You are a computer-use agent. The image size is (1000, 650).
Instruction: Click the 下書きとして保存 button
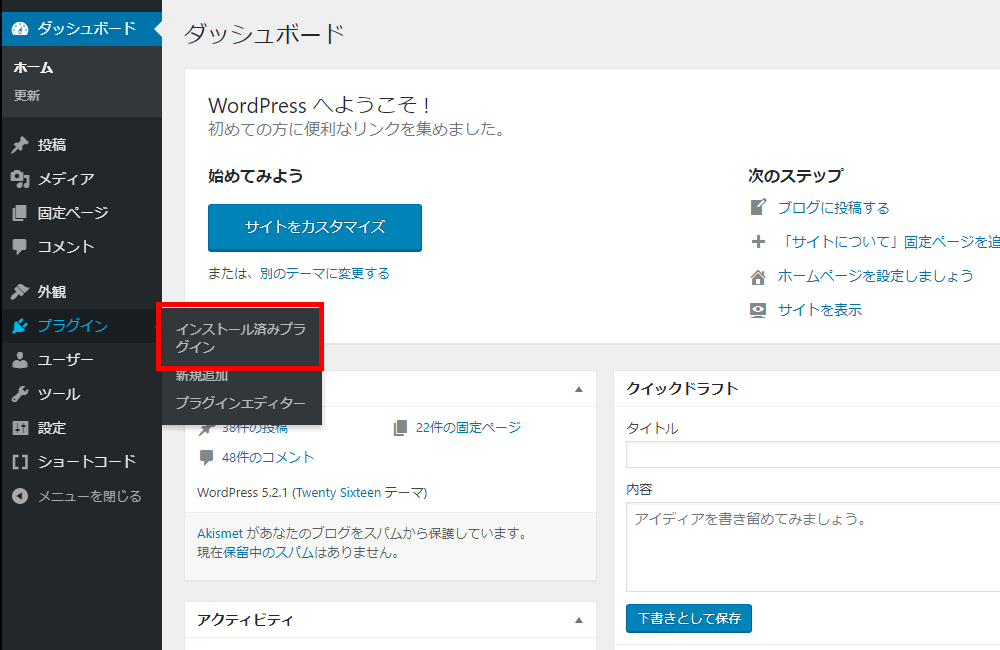tap(689, 618)
